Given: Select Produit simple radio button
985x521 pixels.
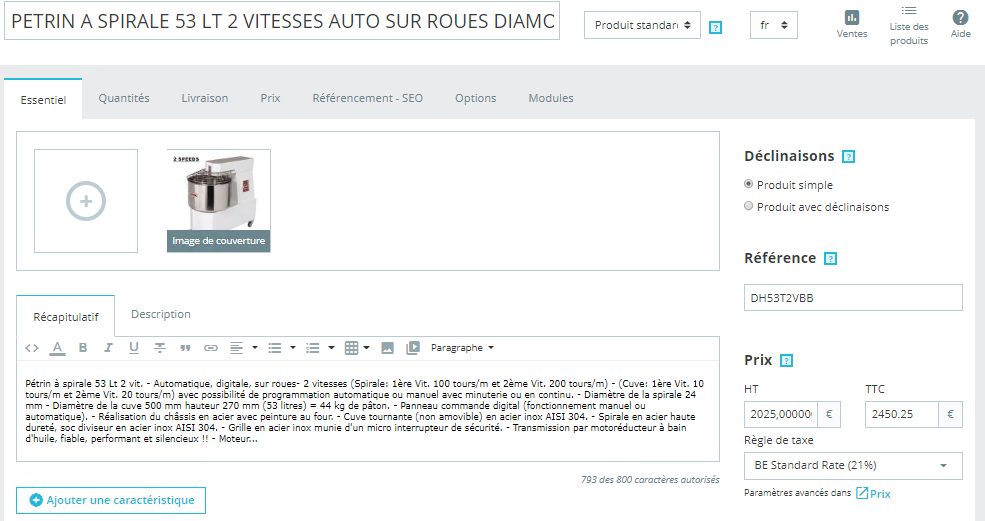Looking at the screenshot, I should pyautogui.click(x=748, y=184).
